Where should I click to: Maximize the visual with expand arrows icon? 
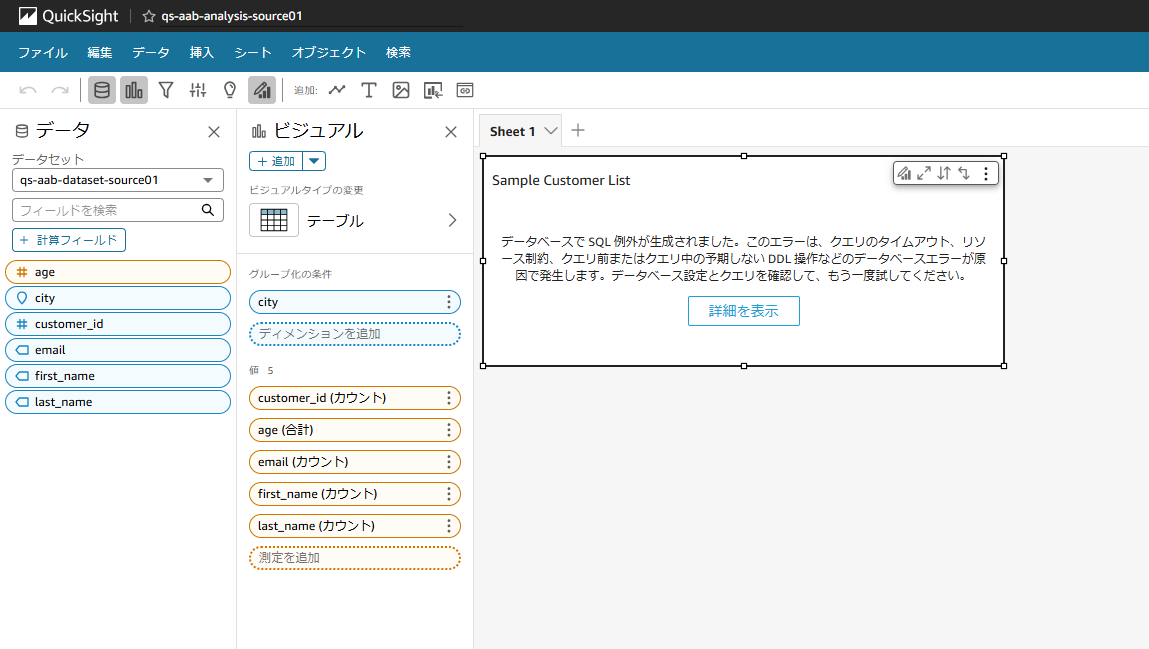[x=924, y=172]
